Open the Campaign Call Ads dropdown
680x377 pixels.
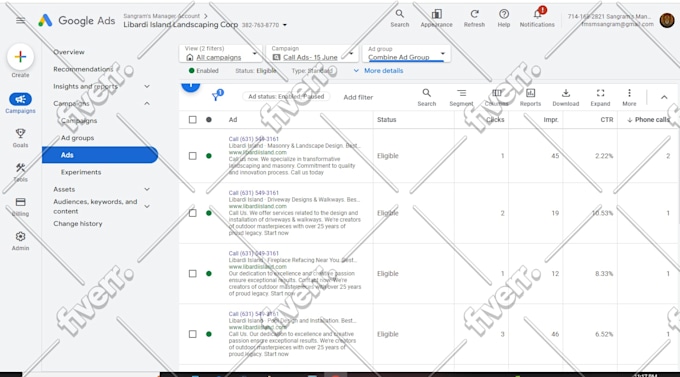point(312,53)
